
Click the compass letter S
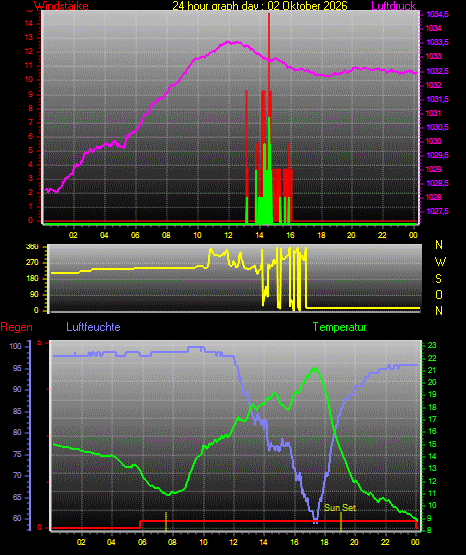pyautogui.click(x=439, y=279)
